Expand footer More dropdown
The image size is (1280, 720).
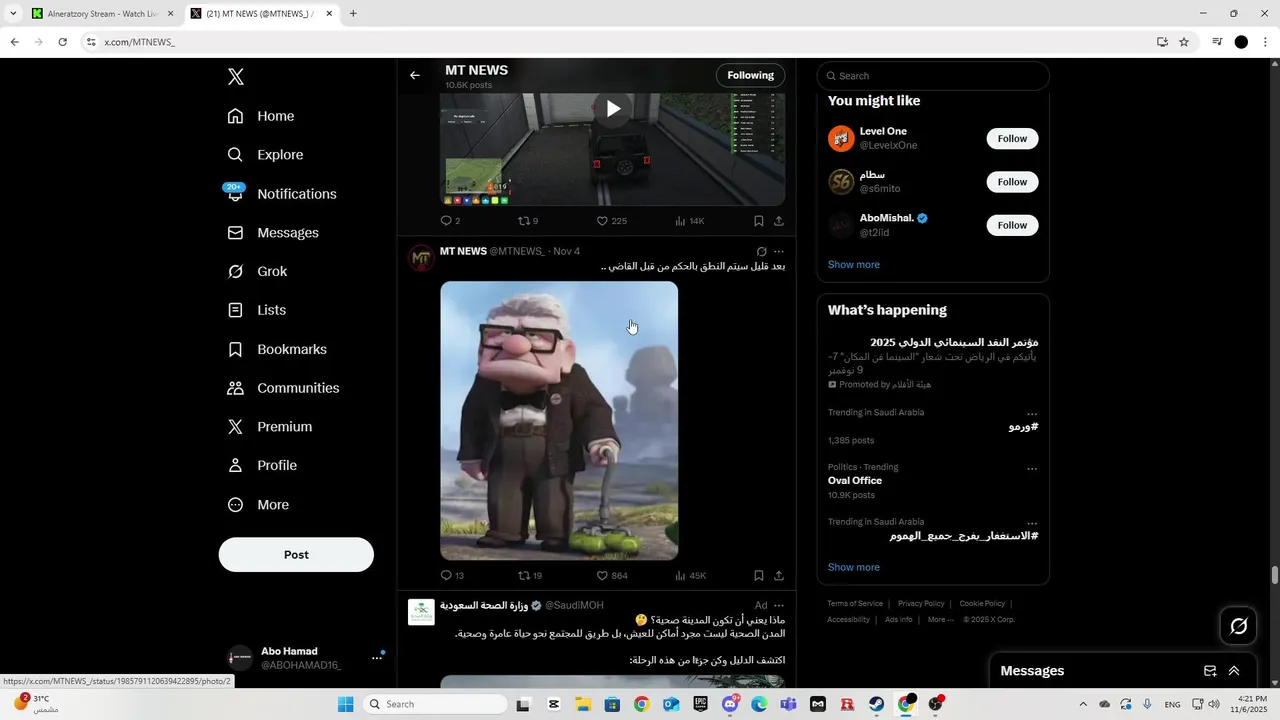940,620
